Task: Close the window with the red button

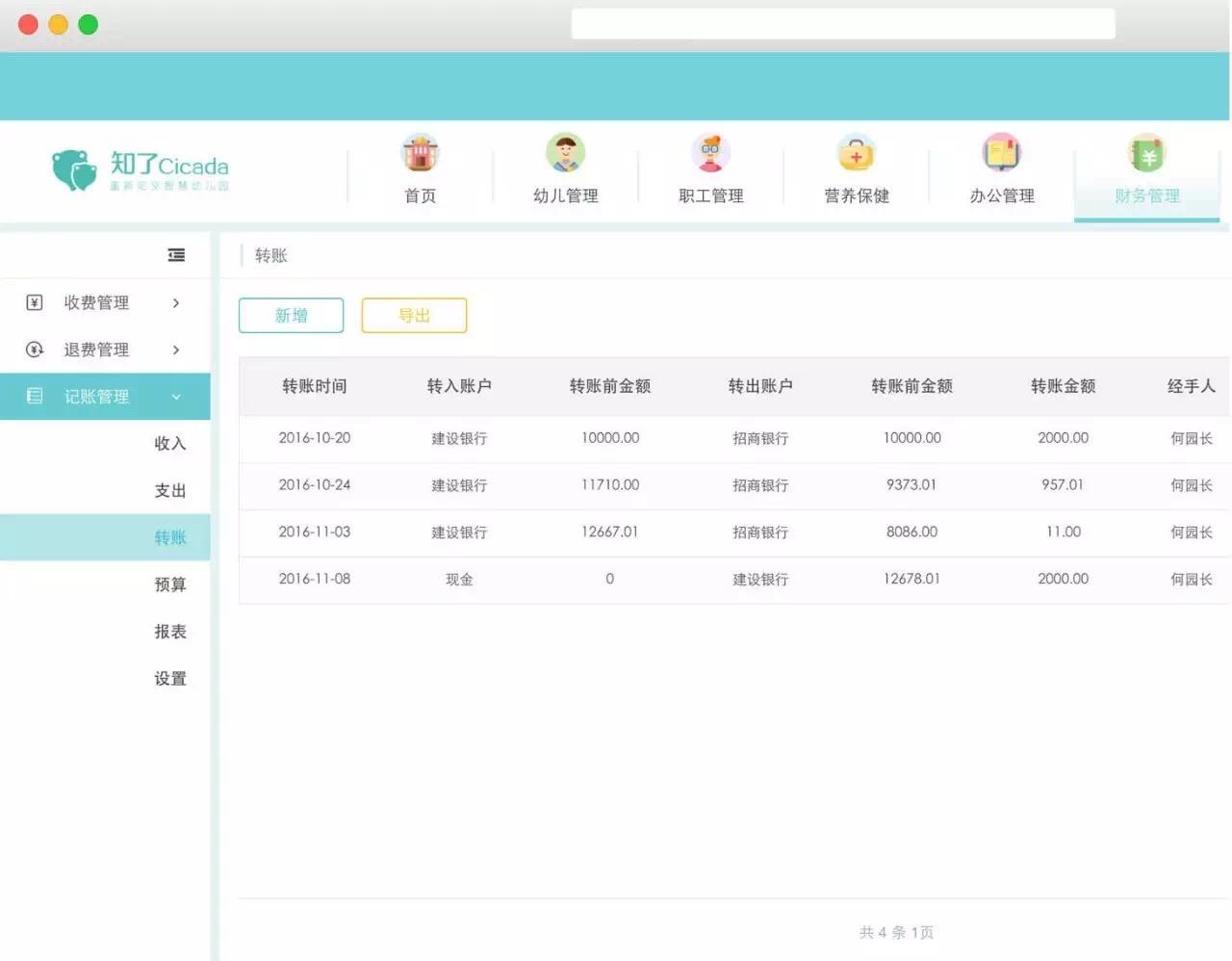Action: [x=29, y=25]
